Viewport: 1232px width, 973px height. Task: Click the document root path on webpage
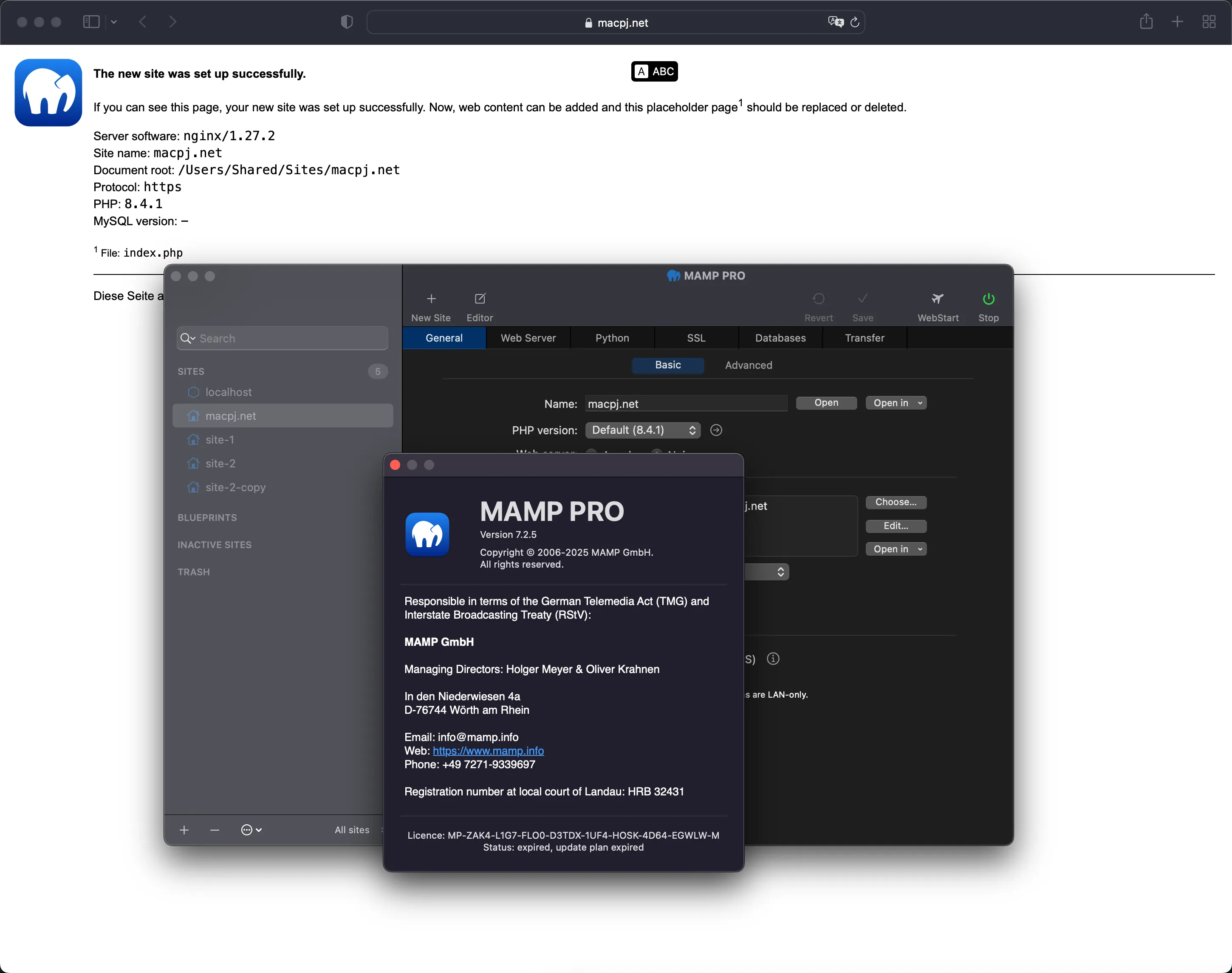click(x=289, y=170)
